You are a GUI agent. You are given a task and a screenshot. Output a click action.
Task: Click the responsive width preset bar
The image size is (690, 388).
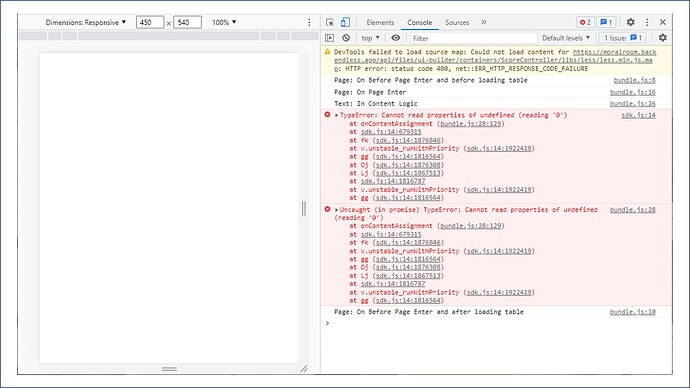[169, 36]
